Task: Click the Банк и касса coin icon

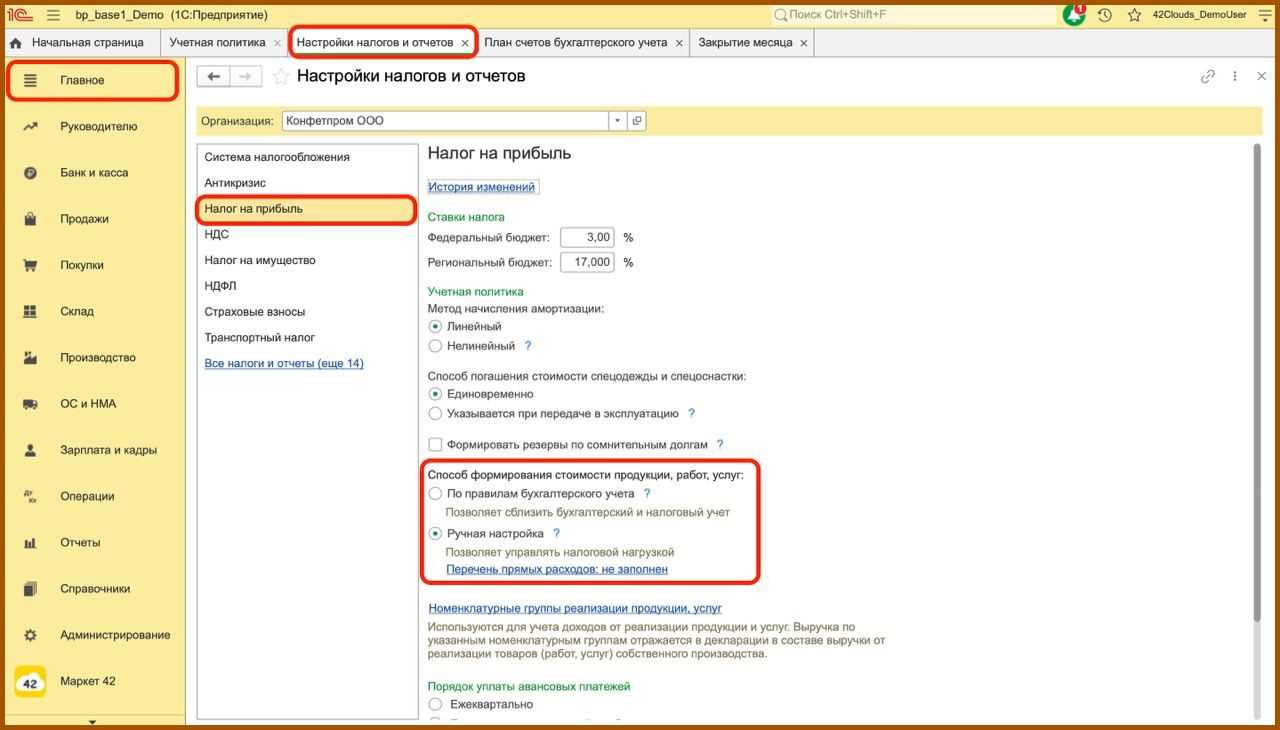Action: [30, 173]
